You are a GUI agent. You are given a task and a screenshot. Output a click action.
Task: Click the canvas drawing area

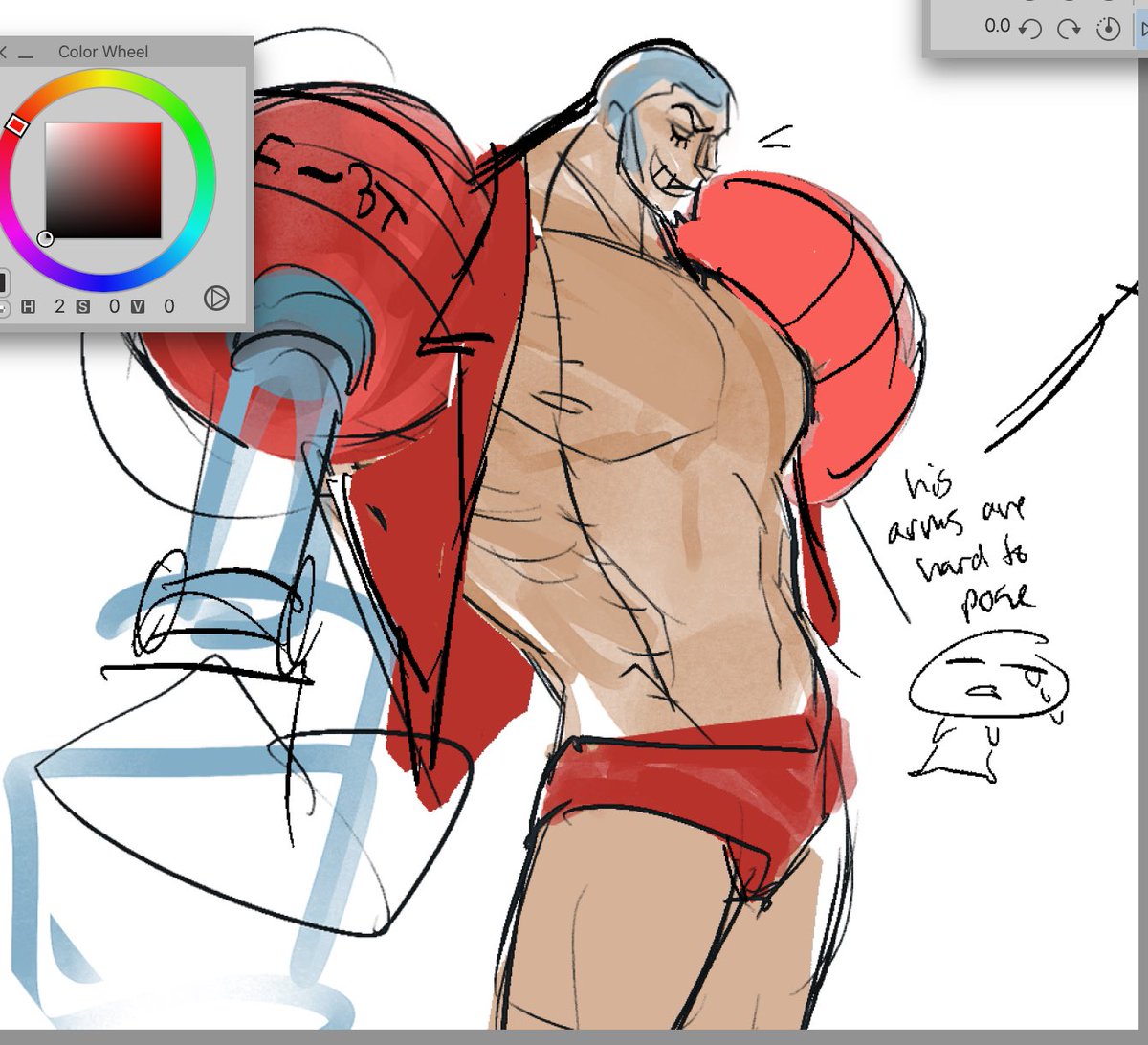tap(622, 574)
